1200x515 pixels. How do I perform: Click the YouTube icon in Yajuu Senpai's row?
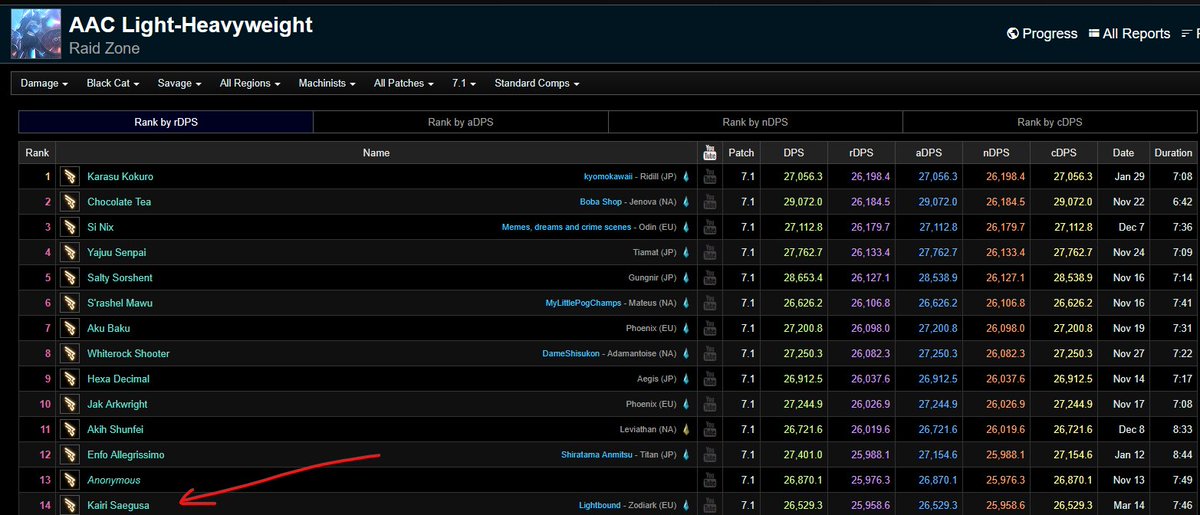click(x=710, y=252)
